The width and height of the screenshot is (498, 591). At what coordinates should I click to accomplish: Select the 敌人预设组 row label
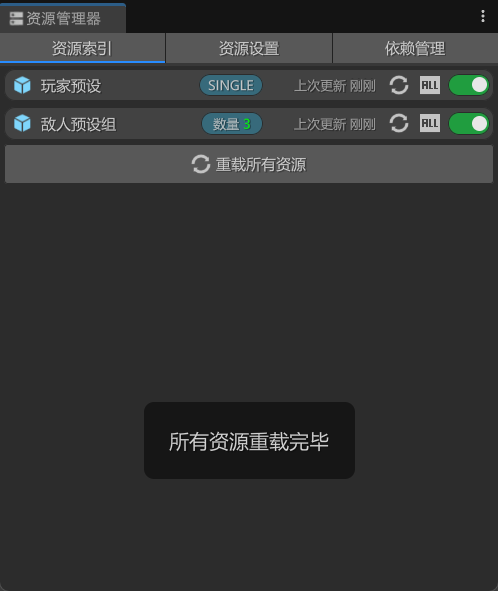click(x=78, y=124)
